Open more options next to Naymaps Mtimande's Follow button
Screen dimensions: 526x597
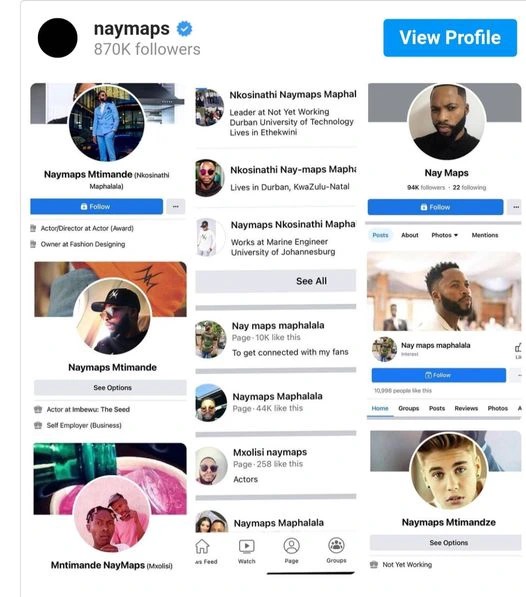pos(176,207)
